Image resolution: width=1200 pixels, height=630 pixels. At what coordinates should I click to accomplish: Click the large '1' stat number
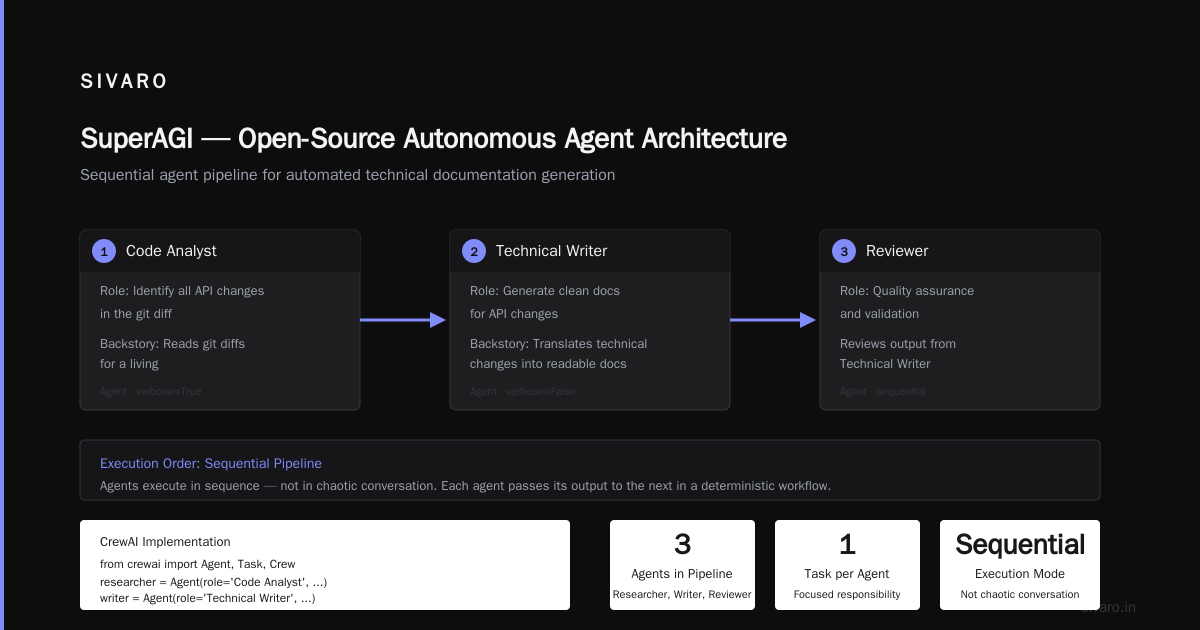tap(847, 545)
